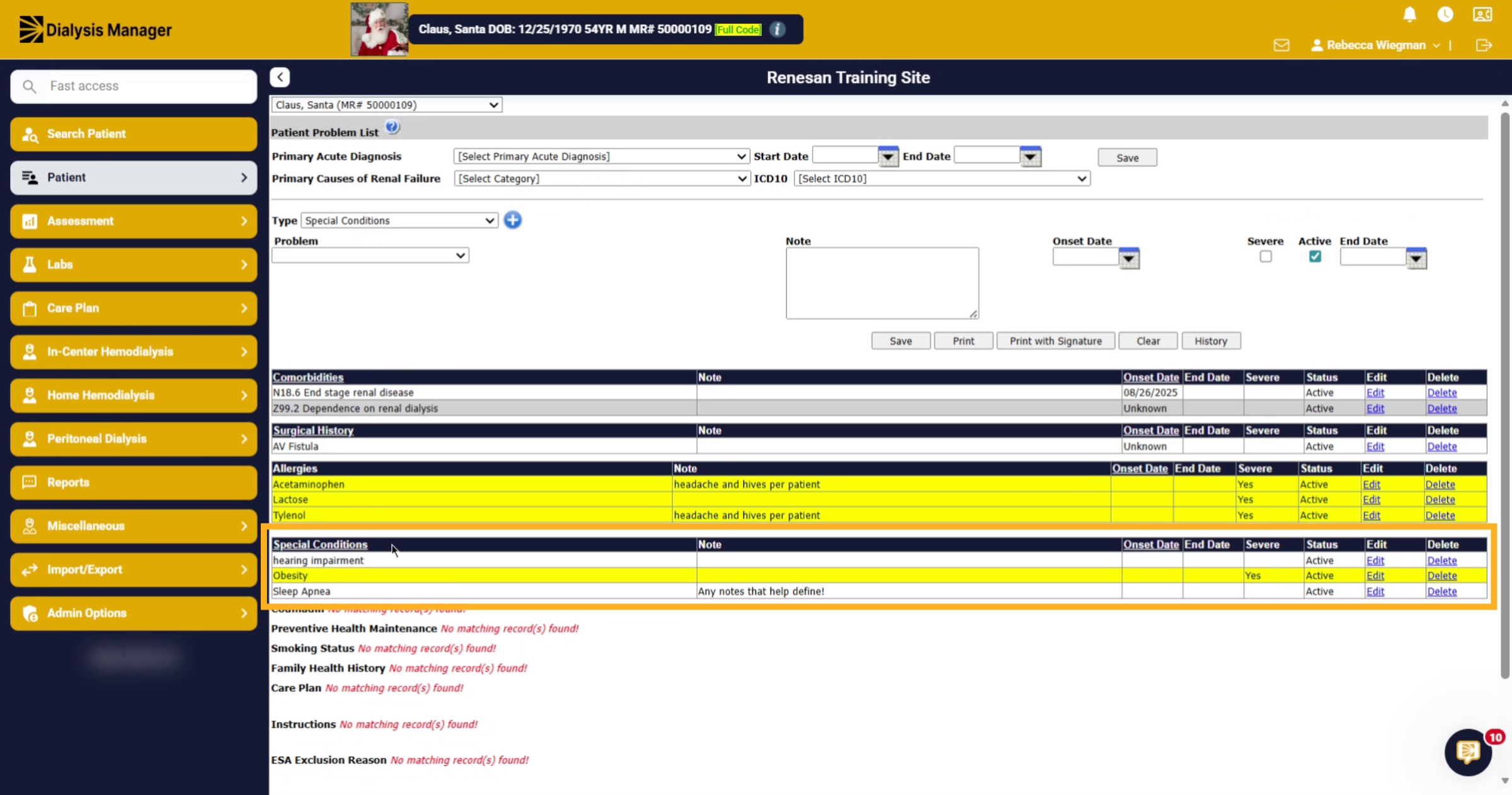Collapse sidebar with back arrow button
Screen dimensions: 1512x795
click(280, 77)
